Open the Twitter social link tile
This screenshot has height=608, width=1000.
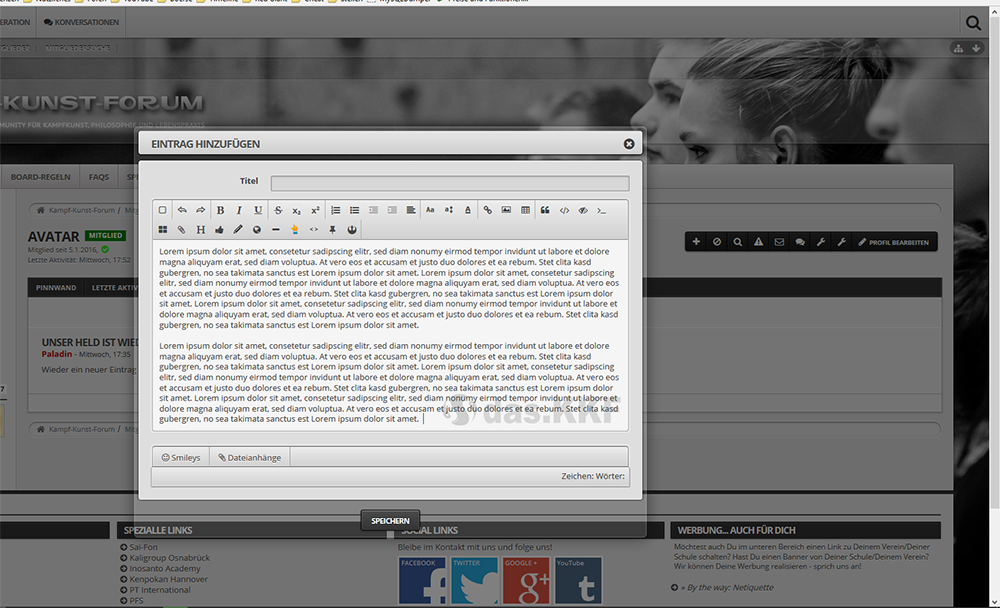tap(474, 580)
